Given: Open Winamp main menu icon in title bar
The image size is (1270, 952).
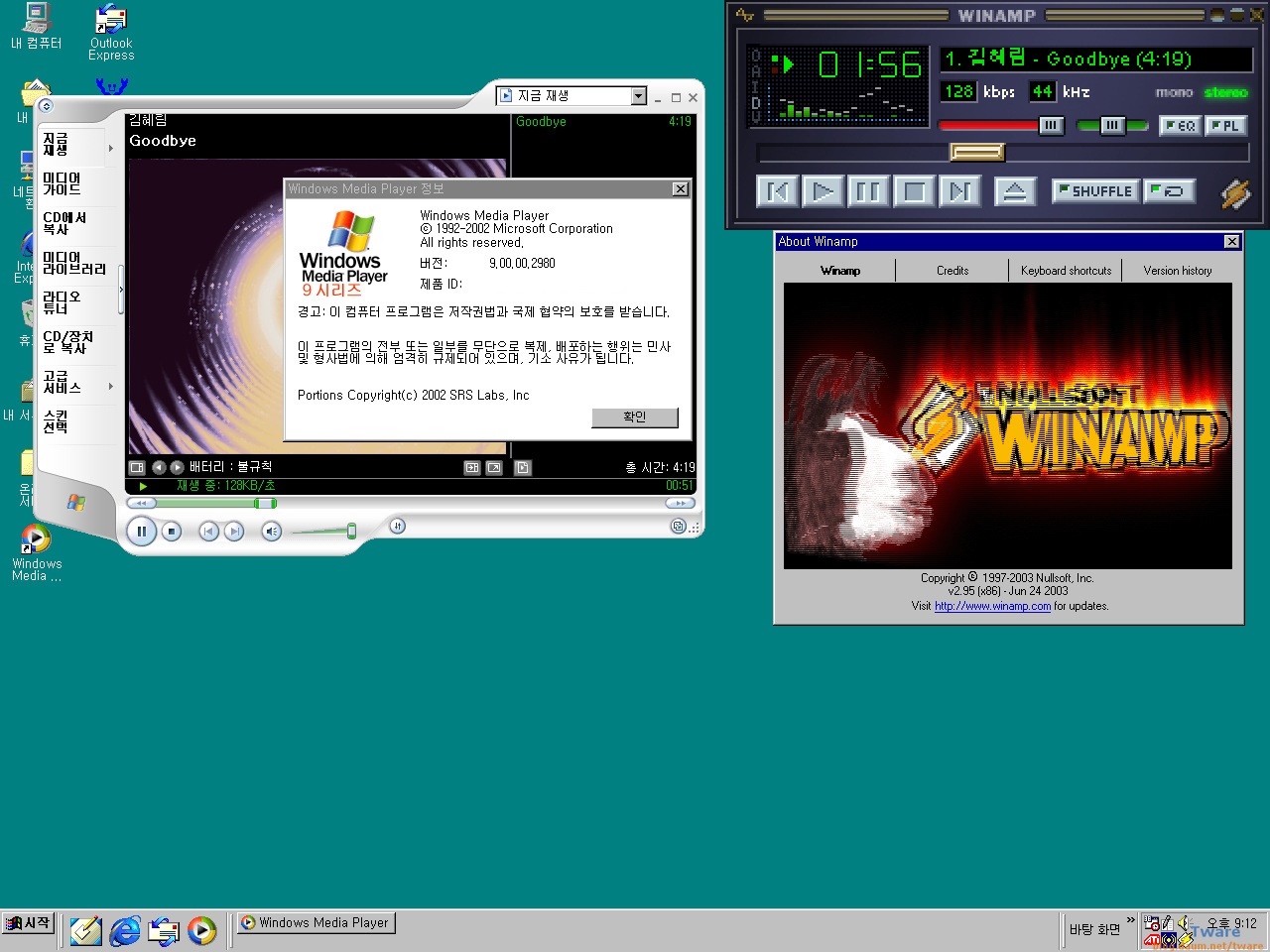Looking at the screenshot, I should (745, 15).
